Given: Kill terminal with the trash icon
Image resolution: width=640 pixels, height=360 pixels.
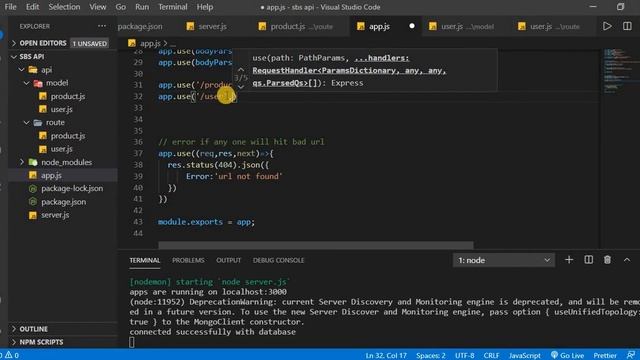Looking at the screenshot, I should point(607,260).
